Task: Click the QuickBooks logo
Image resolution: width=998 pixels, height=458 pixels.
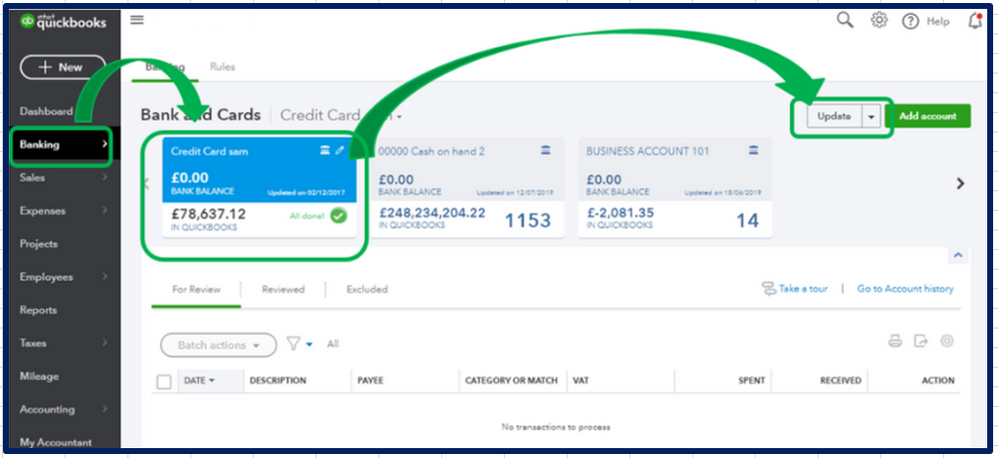Action: pos(62,21)
